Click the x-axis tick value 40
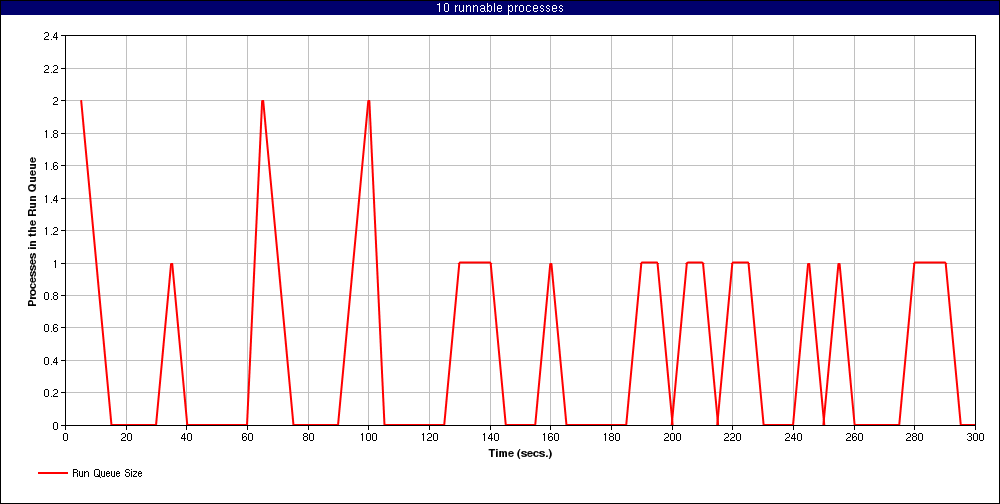The image size is (1000, 504). [x=187, y=437]
